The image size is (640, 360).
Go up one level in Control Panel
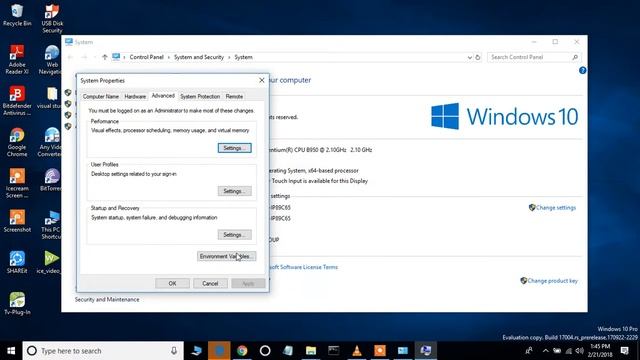click(104, 57)
